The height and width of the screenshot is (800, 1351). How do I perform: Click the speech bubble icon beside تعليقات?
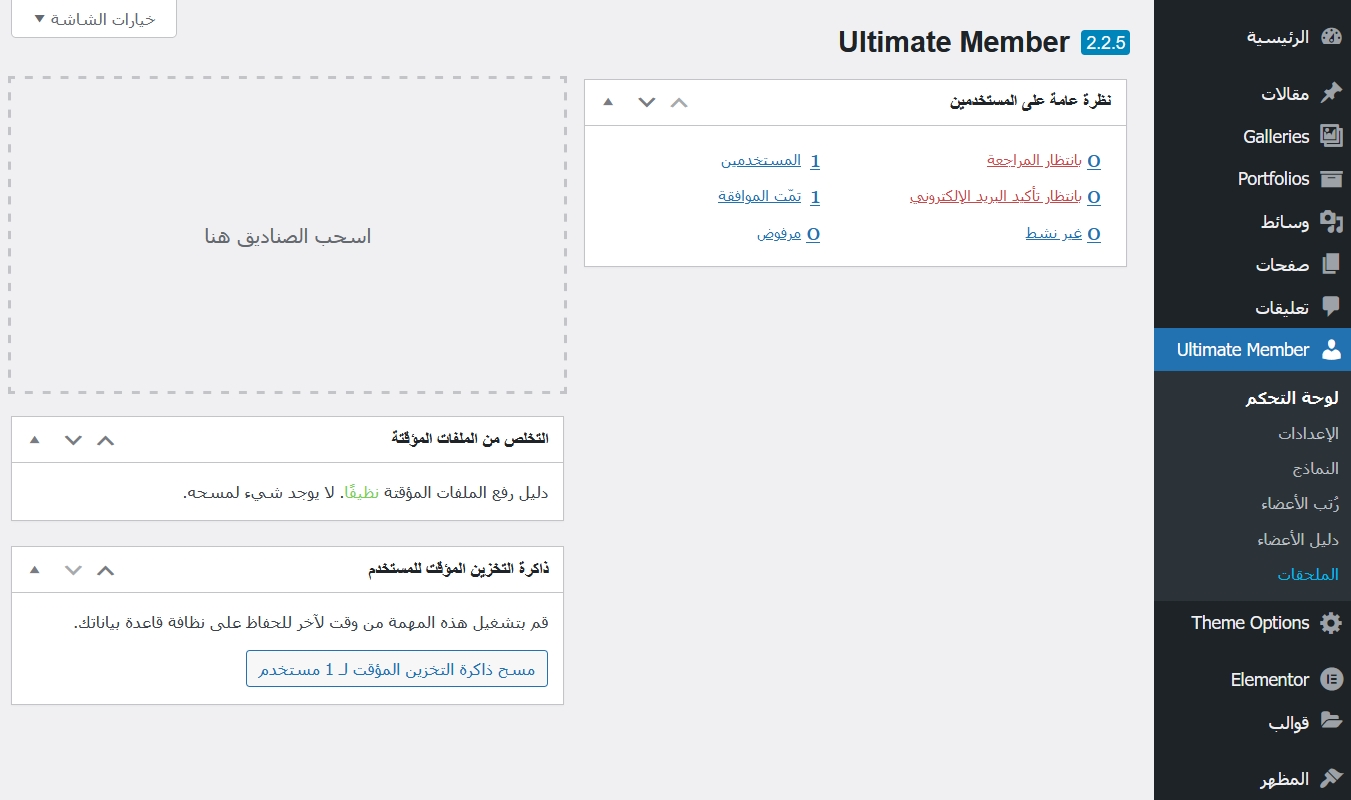1330,306
